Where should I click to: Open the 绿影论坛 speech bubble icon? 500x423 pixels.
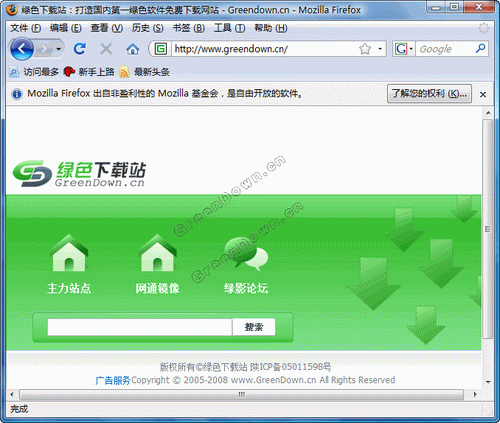(x=246, y=254)
